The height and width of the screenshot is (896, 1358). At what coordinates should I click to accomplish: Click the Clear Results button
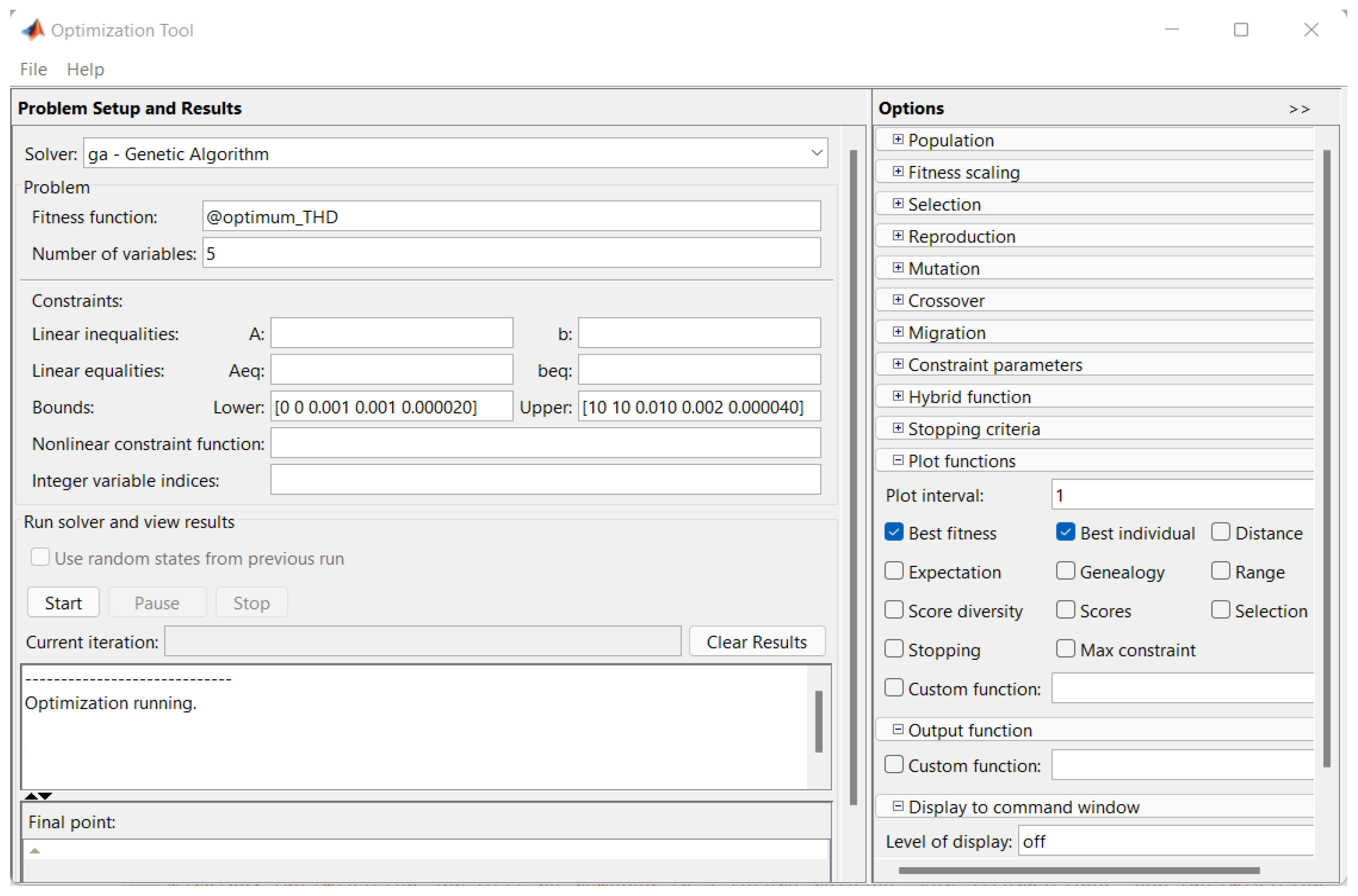click(756, 642)
